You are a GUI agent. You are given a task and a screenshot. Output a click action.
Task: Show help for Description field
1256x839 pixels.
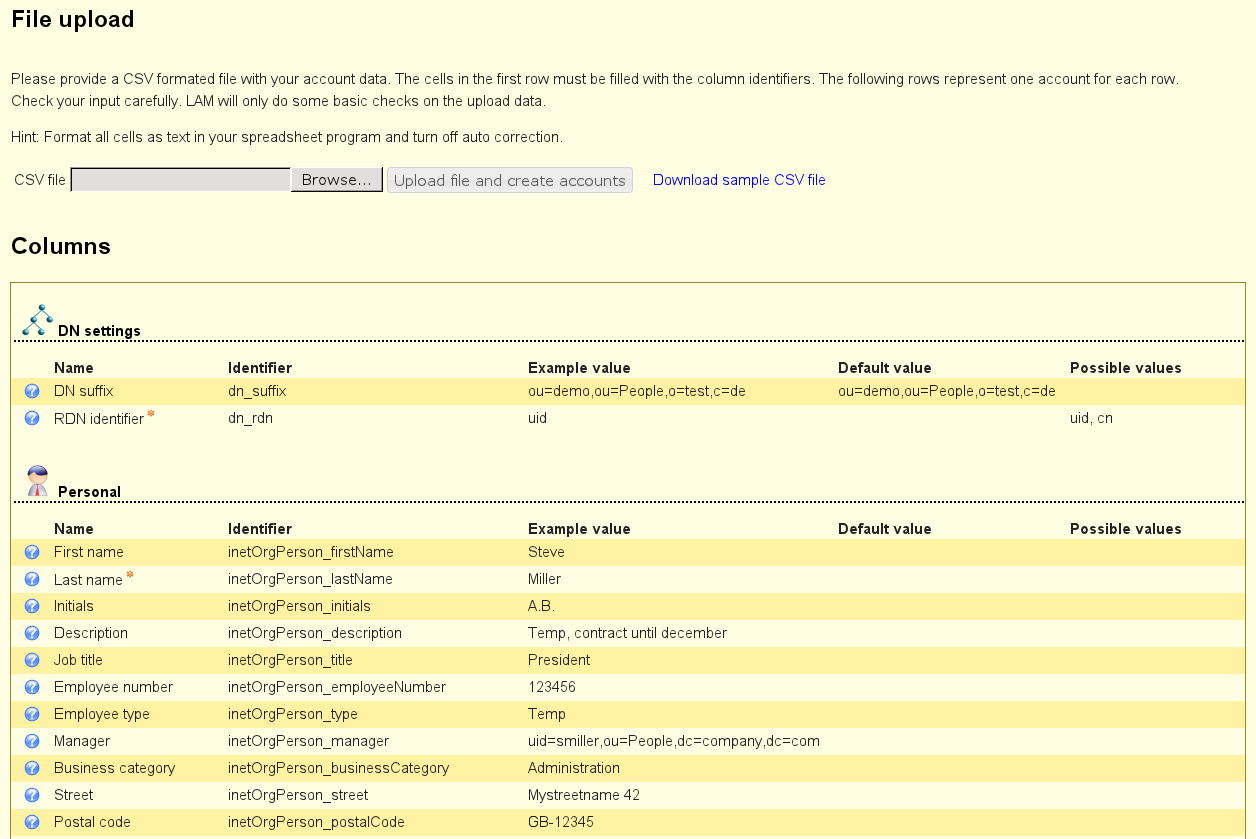(32, 633)
